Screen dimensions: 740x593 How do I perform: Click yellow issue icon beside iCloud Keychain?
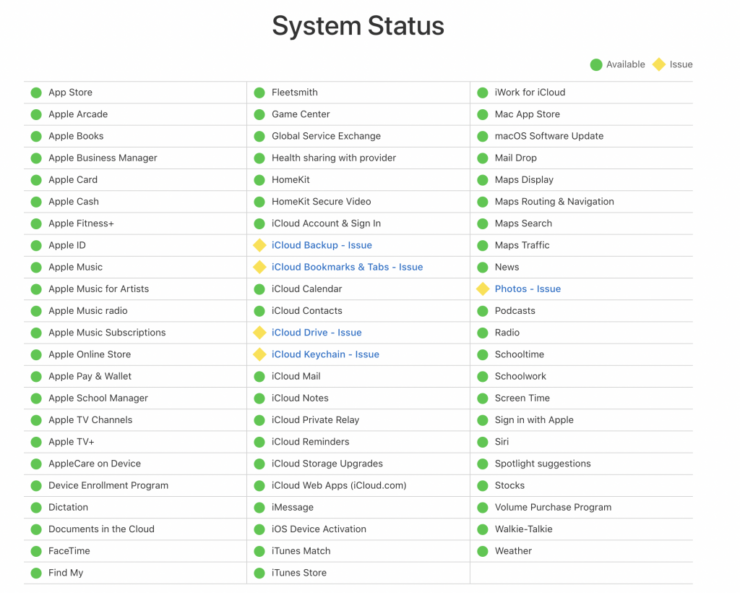coord(259,355)
